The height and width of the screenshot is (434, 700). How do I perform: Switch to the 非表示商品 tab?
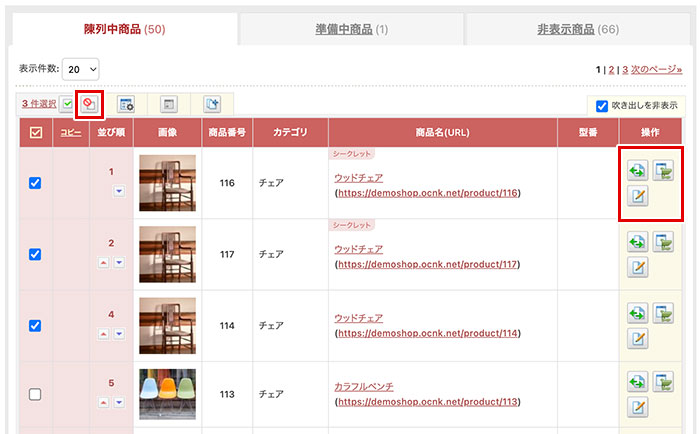pos(578,29)
